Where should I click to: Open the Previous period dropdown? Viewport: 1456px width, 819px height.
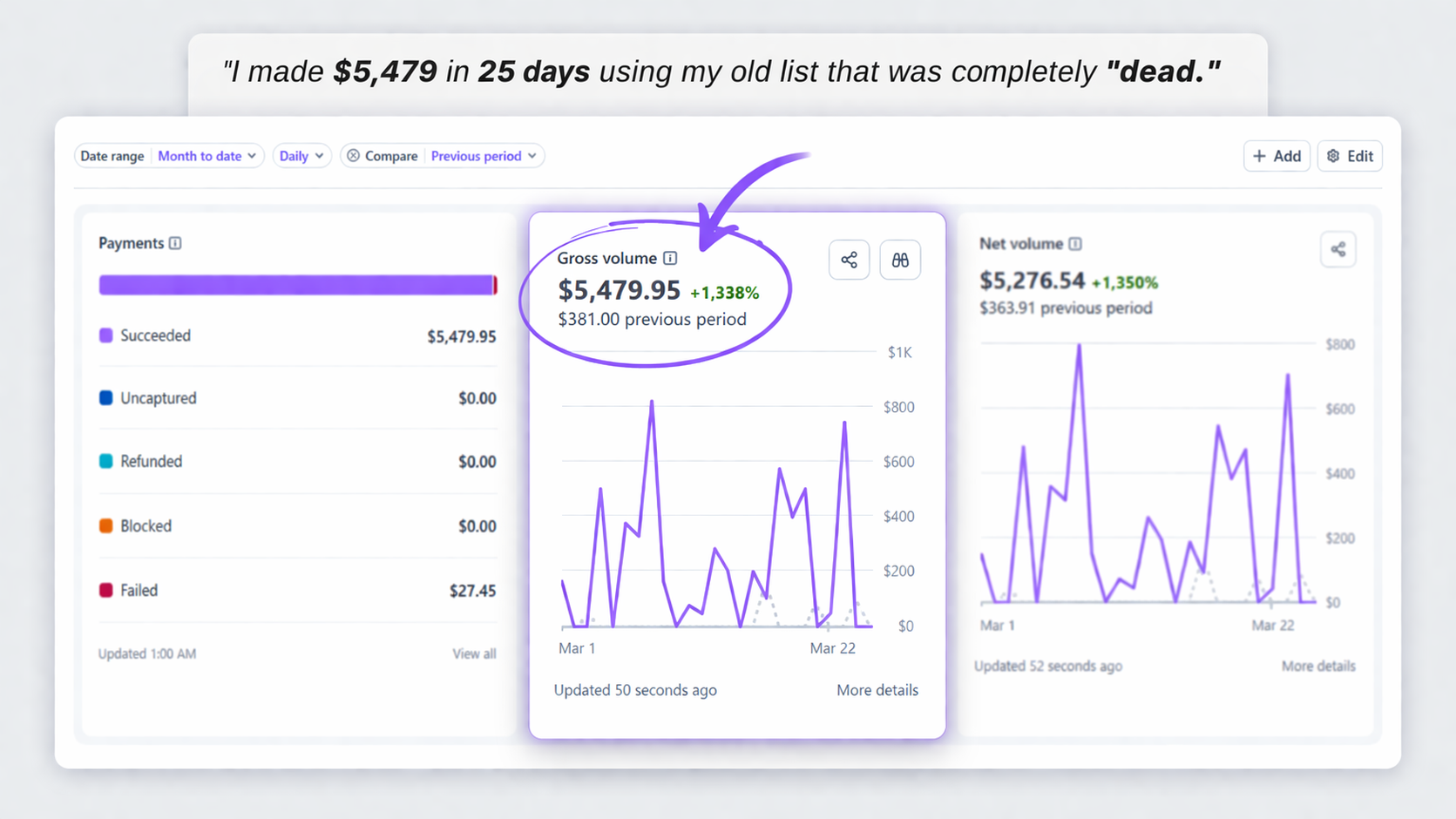click(x=484, y=156)
